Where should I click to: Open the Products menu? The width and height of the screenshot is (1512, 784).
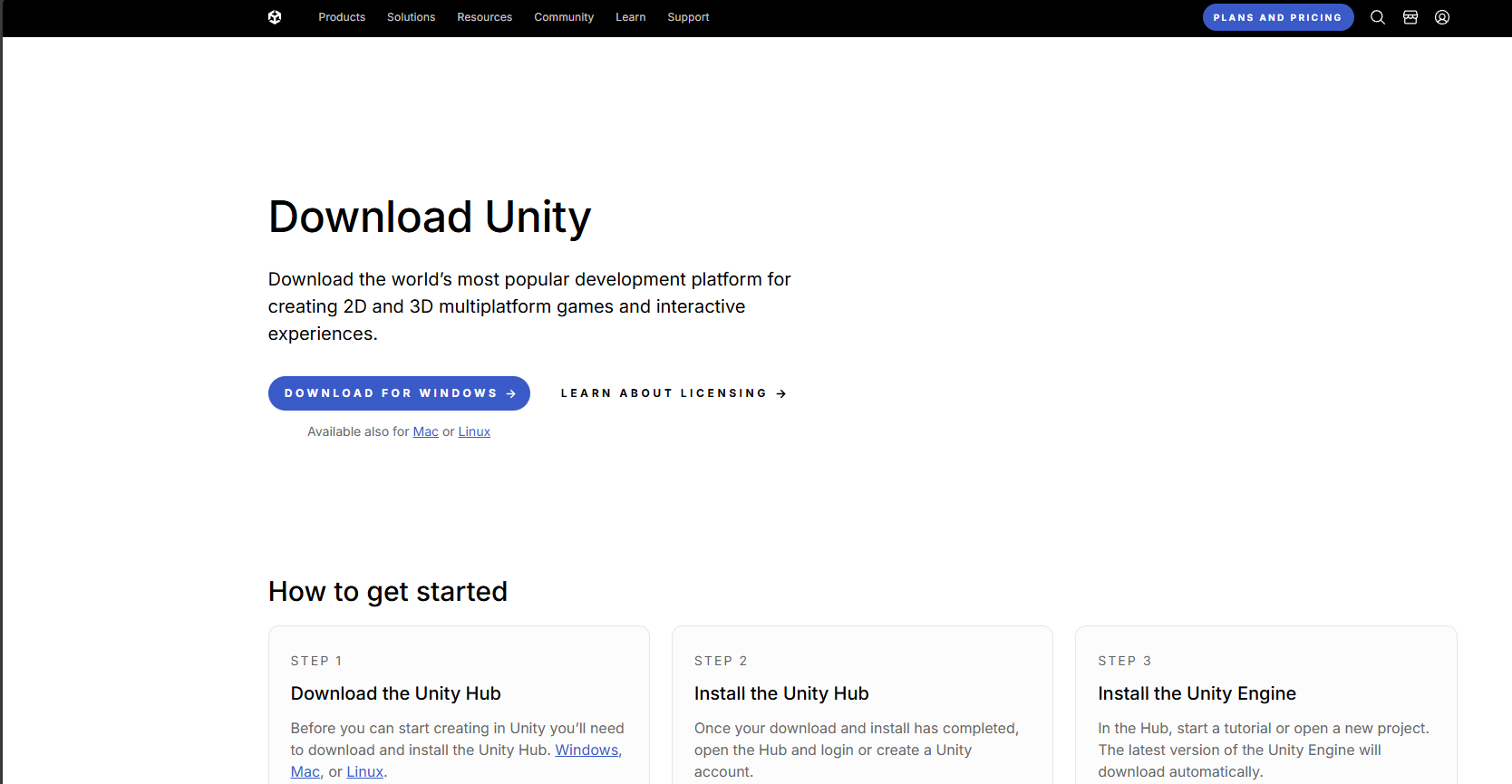pyautogui.click(x=342, y=17)
